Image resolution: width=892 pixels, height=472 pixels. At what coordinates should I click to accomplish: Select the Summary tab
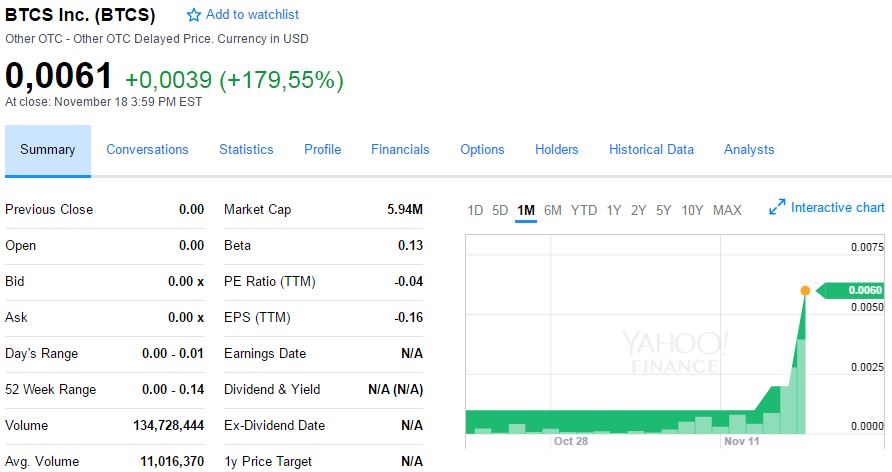point(48,150)
